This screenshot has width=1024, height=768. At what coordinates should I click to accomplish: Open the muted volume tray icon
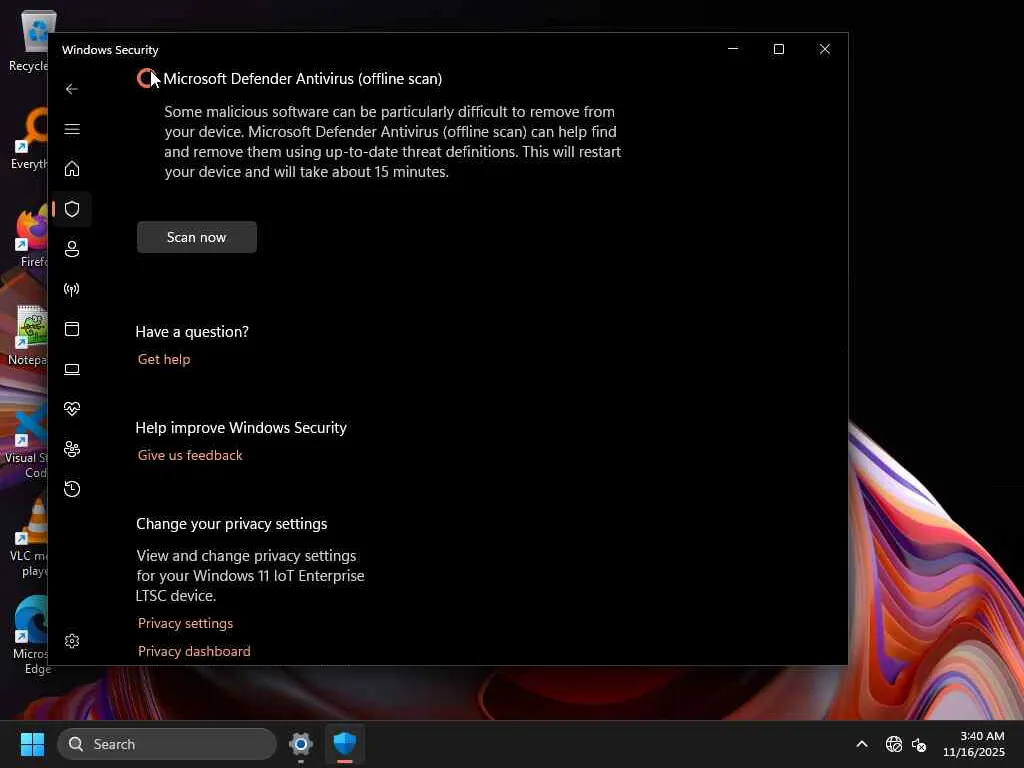[x=919, y=744]
